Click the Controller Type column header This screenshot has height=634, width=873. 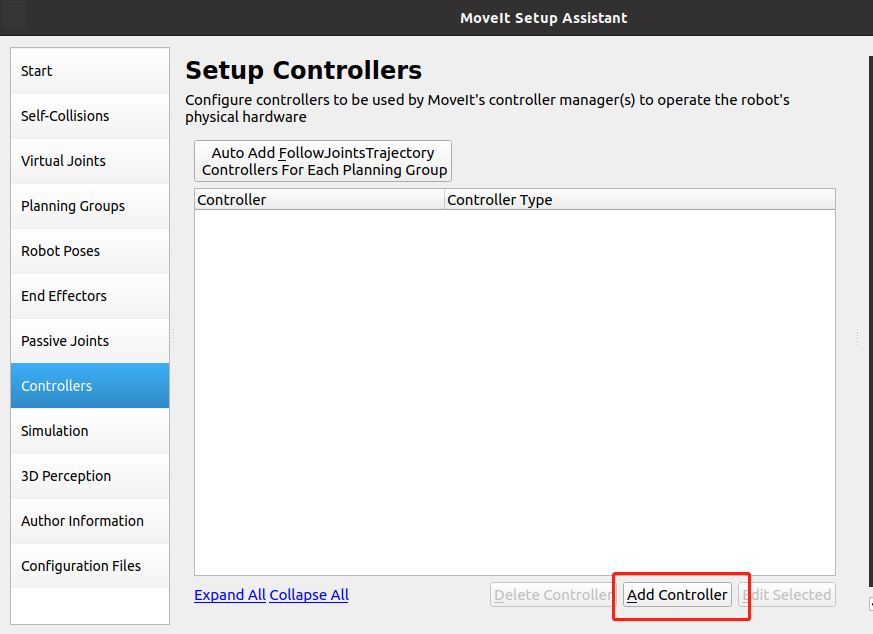click(638, 200)
